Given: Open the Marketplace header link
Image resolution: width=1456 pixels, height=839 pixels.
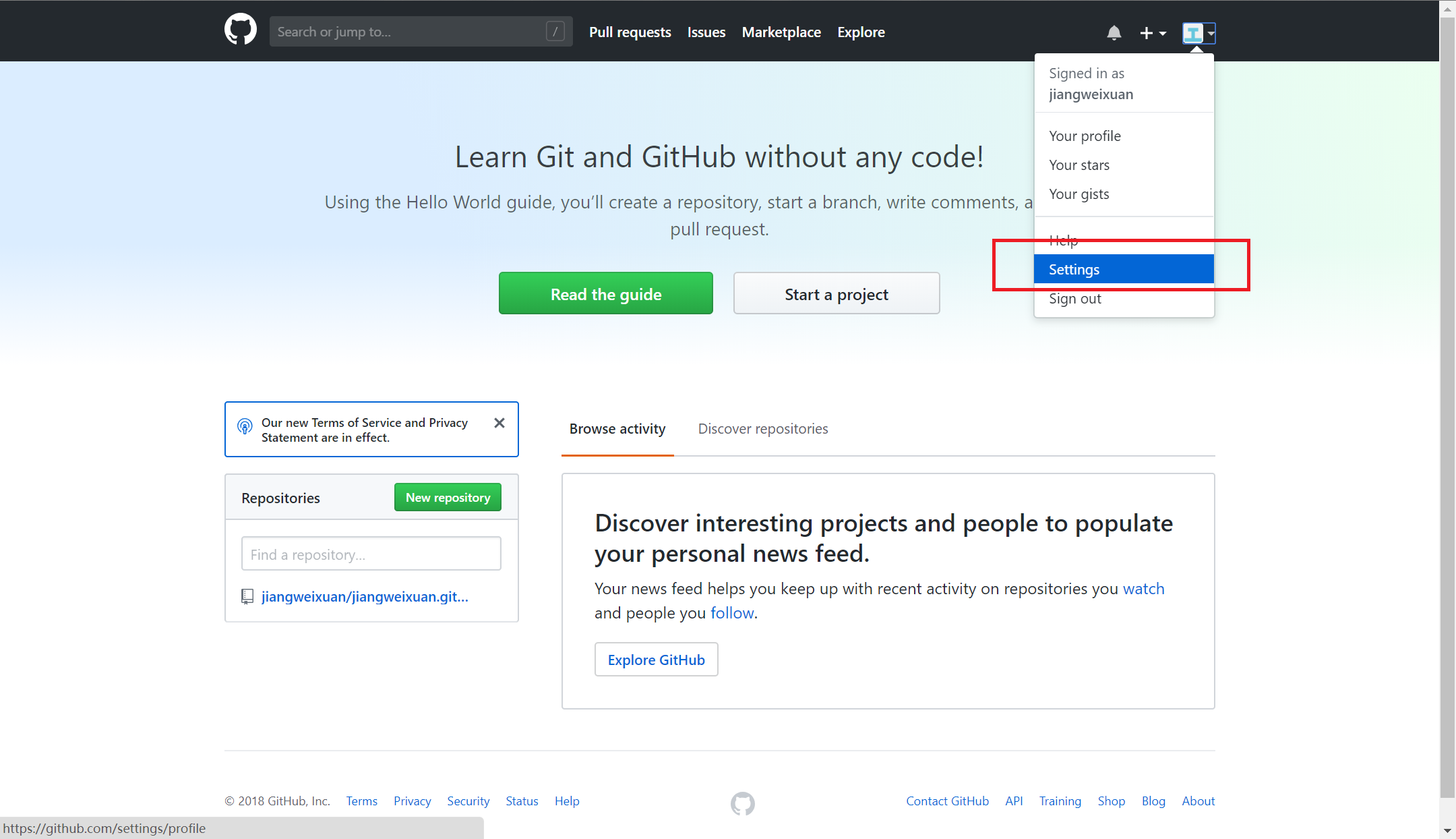Looking at the screenshot, I should [781, 32].
